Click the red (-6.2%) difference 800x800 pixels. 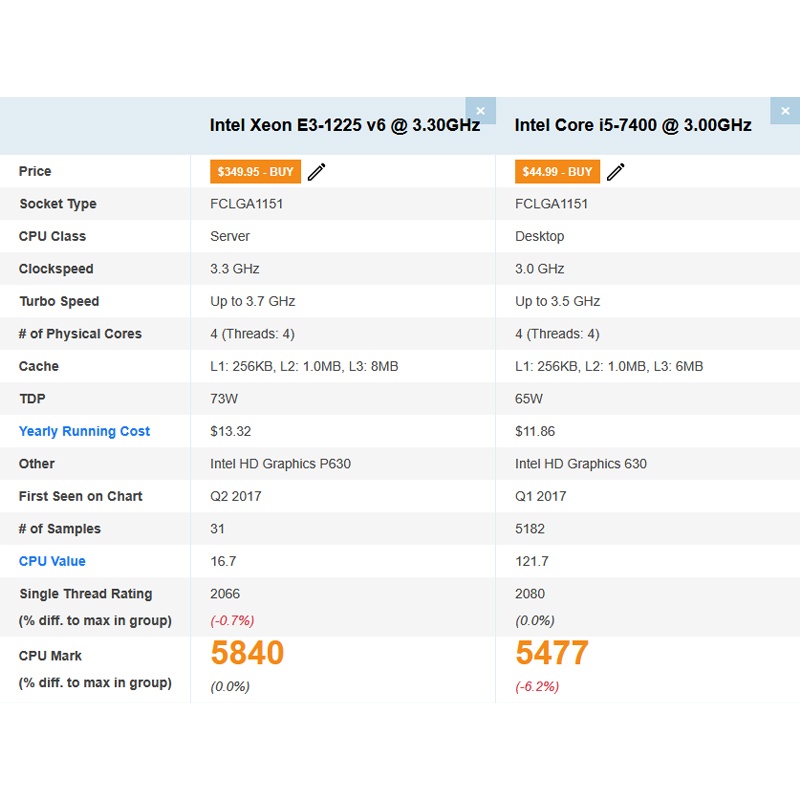tap(537, 687)
